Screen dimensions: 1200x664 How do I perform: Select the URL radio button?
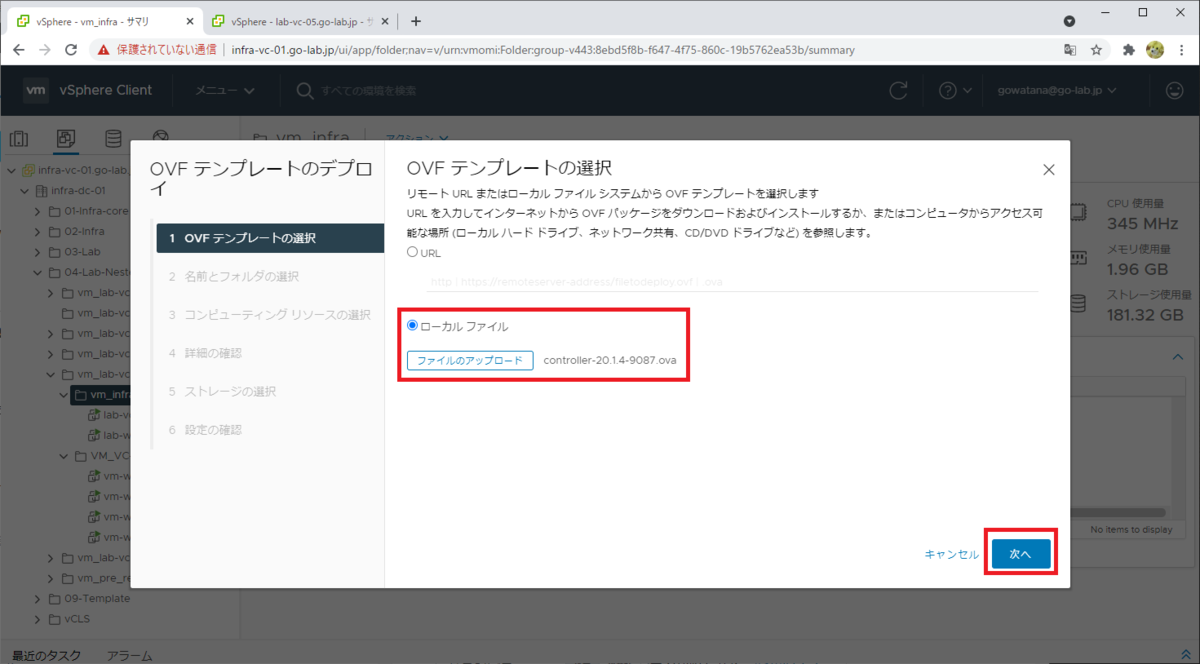coord(411,252)
